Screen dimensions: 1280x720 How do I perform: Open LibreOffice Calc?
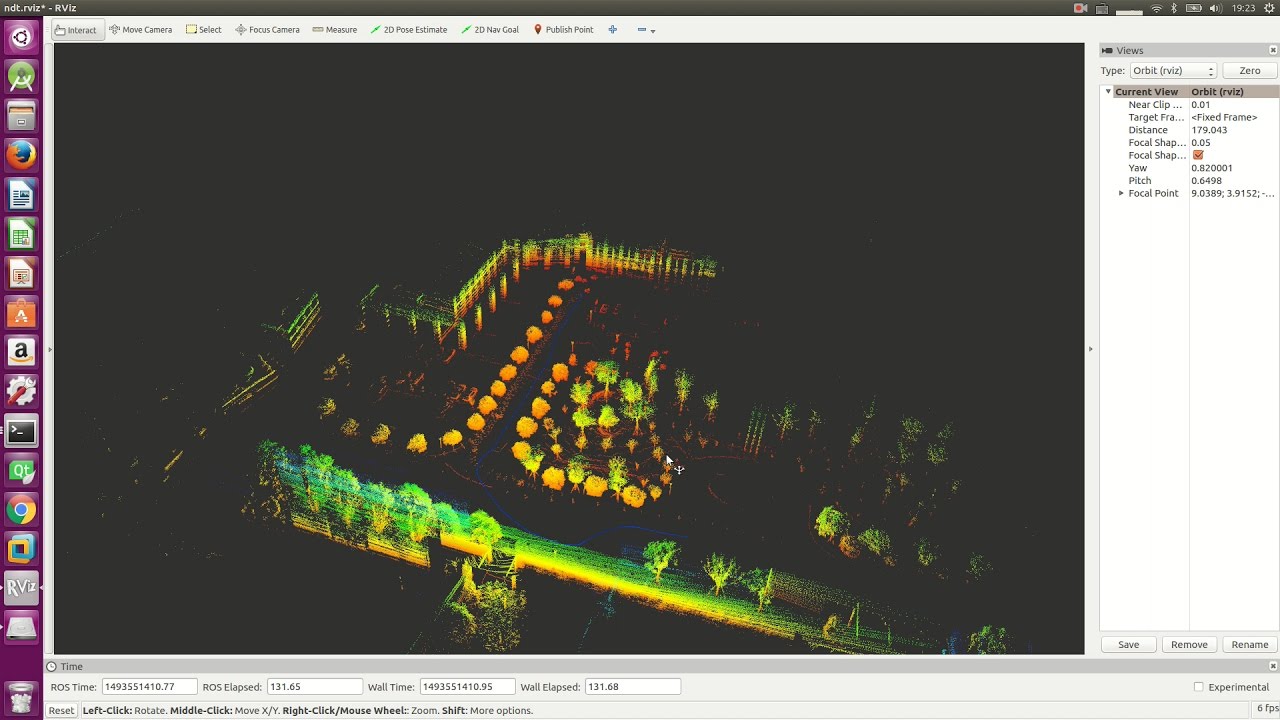21,234
